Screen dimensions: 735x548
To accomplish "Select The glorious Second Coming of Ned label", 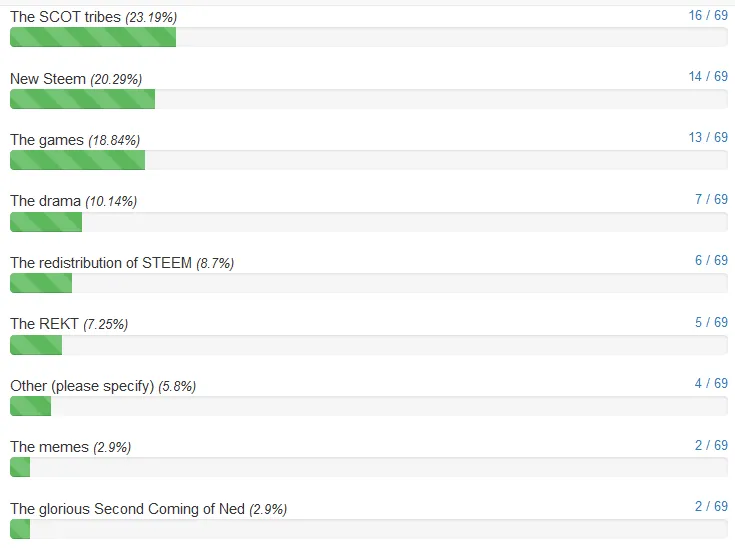I will pos(128,509).
